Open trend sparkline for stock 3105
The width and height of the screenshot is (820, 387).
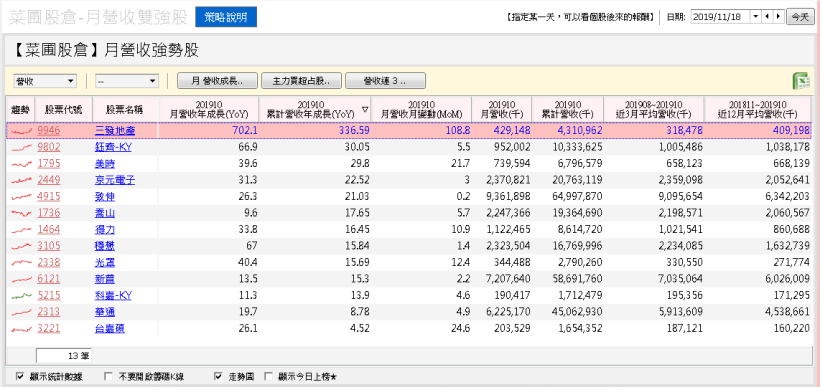[21, 246]
